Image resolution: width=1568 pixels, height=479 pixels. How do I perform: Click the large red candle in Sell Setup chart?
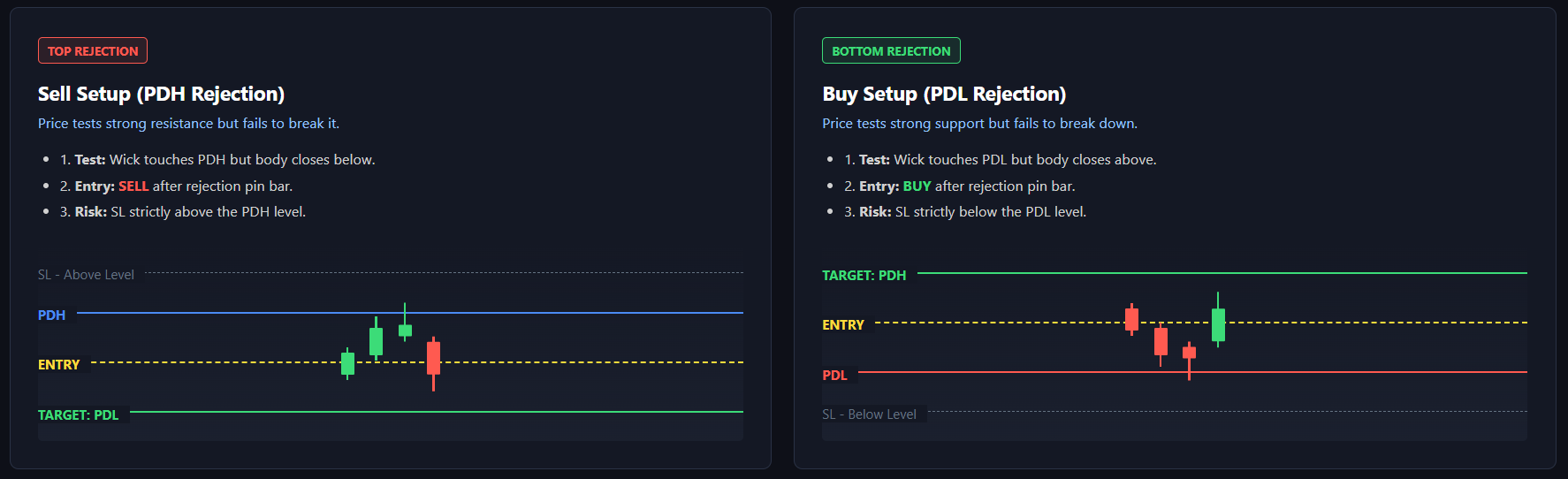pos(433,359)
